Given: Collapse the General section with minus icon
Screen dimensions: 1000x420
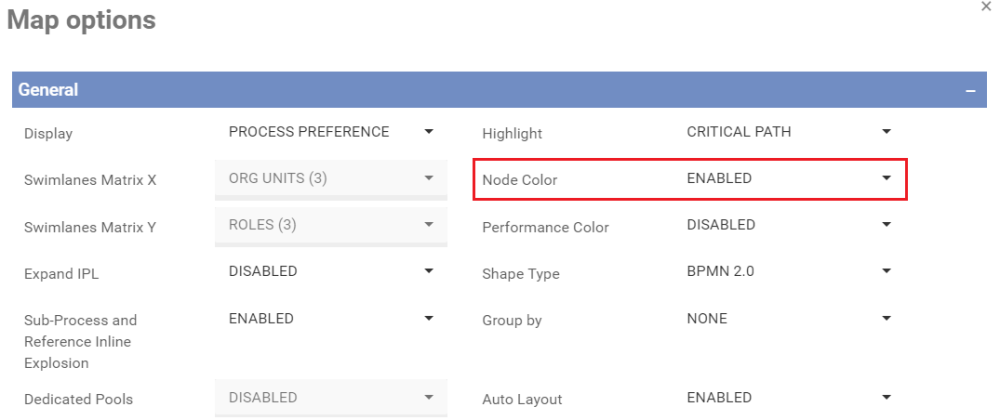Looking at the screenshot, I should click(x=970, y=90).
